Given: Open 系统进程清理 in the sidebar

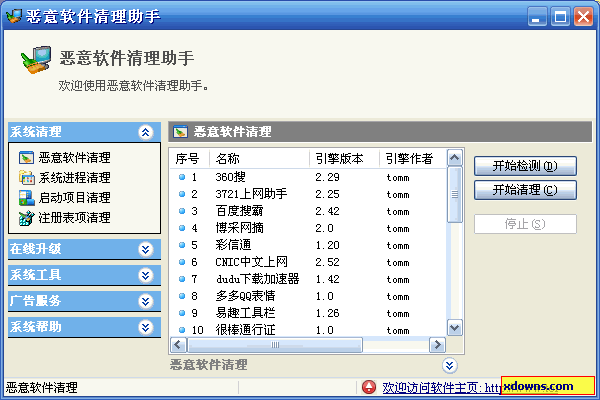Looking at the screenshot, I should click(x=75, y=178).
